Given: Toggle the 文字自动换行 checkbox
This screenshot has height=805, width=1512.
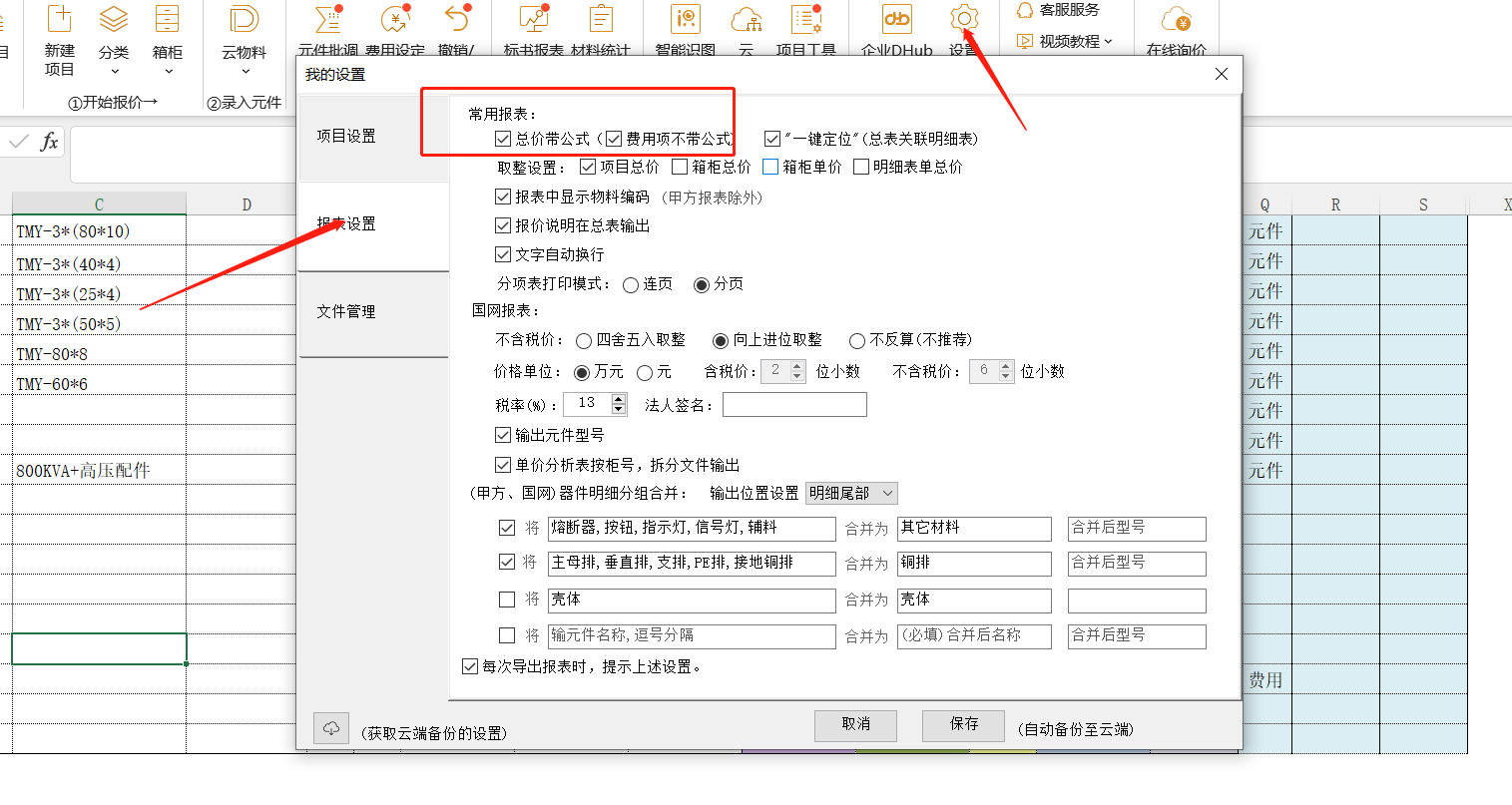Looking at the screenshot, I should tap(503, 254).
